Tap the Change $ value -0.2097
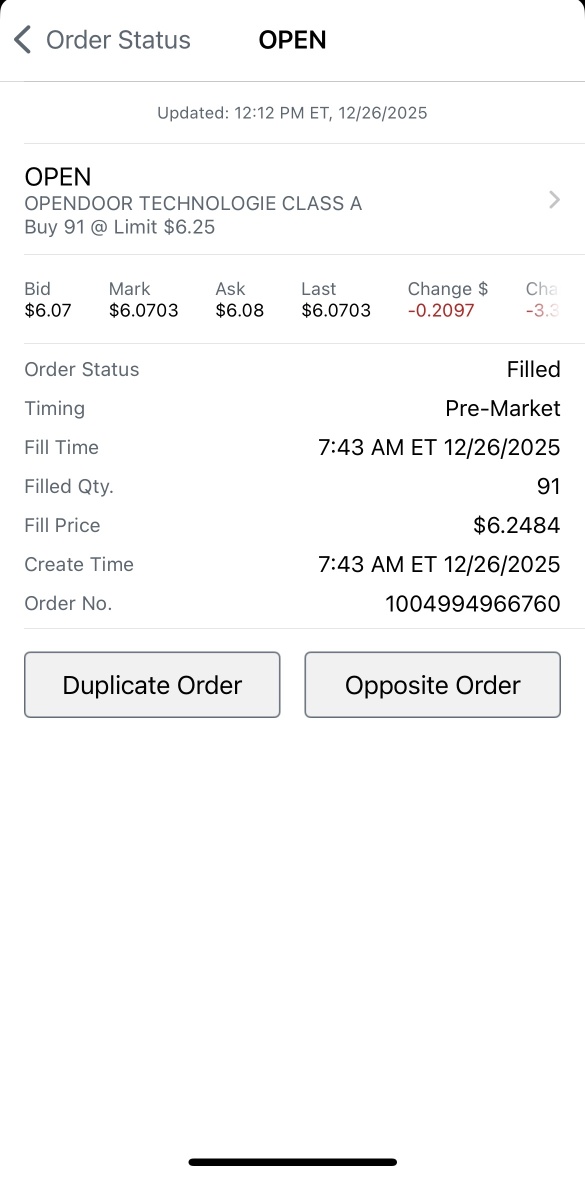The width and height of the screenshot is (585, 1178). (x=441, y=310)
